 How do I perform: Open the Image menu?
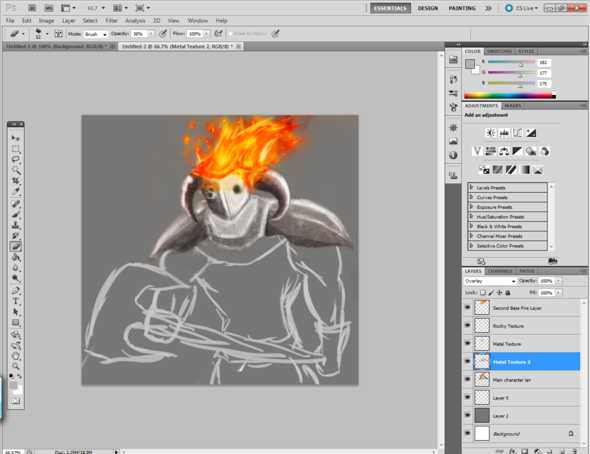(46, 21)
